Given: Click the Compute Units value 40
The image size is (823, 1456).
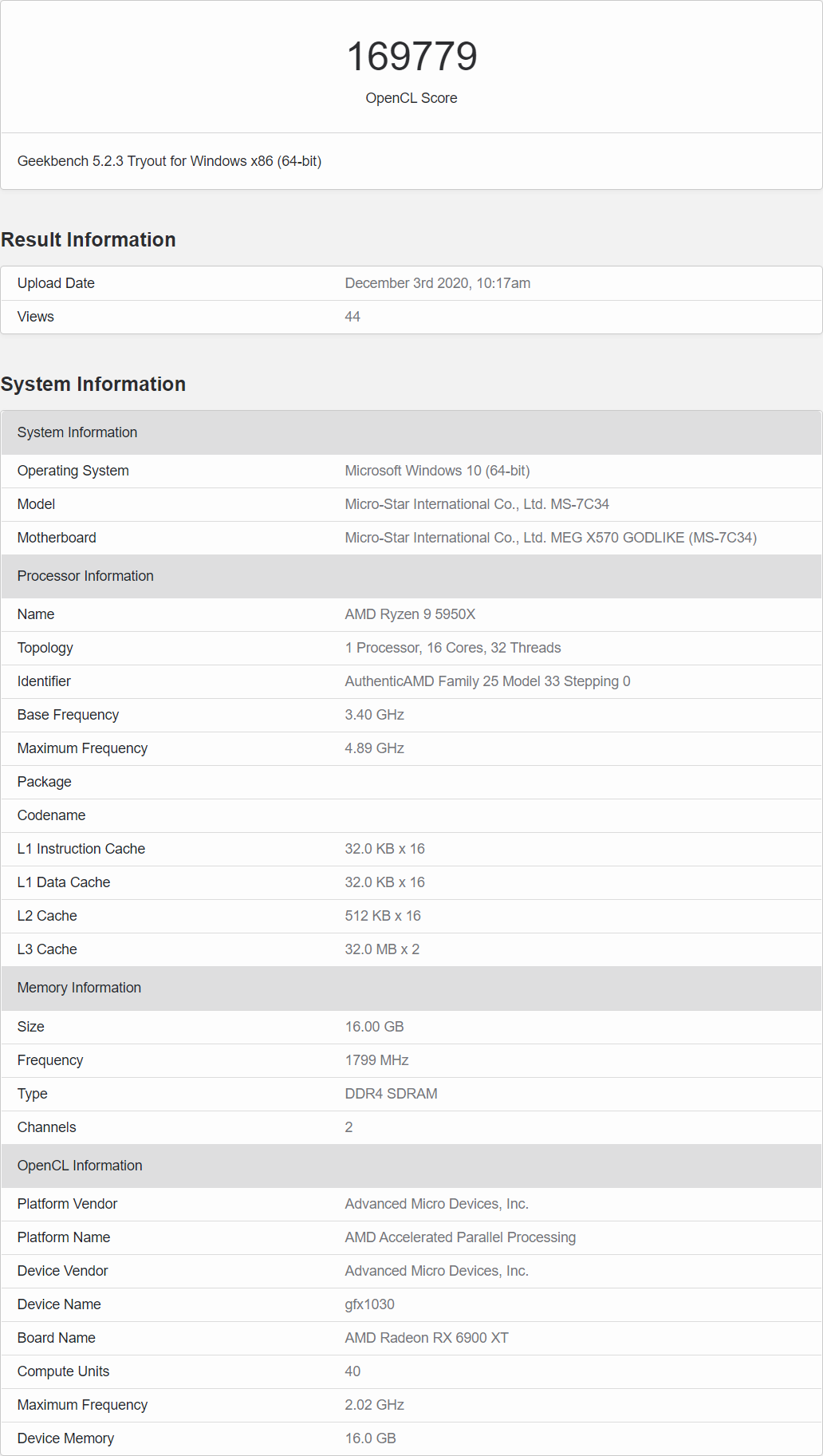Looking at the screenshot, I should (352, 1371).
